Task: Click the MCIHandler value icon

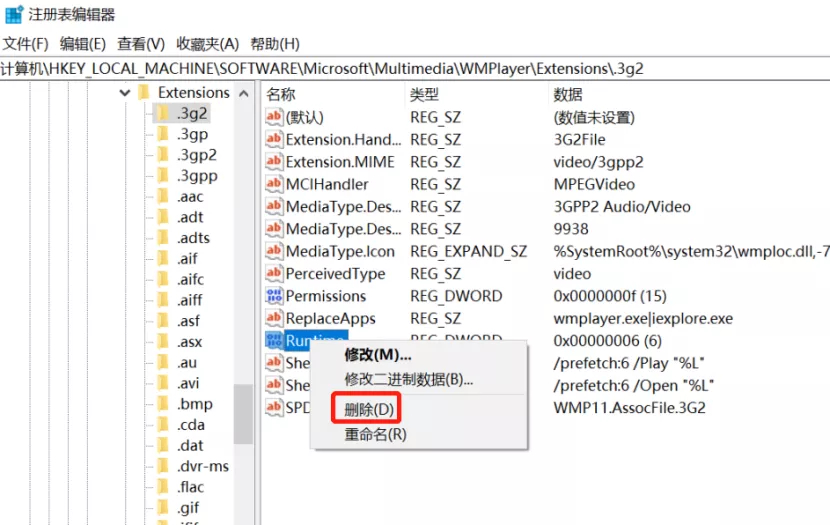Action: coord(274,184)
